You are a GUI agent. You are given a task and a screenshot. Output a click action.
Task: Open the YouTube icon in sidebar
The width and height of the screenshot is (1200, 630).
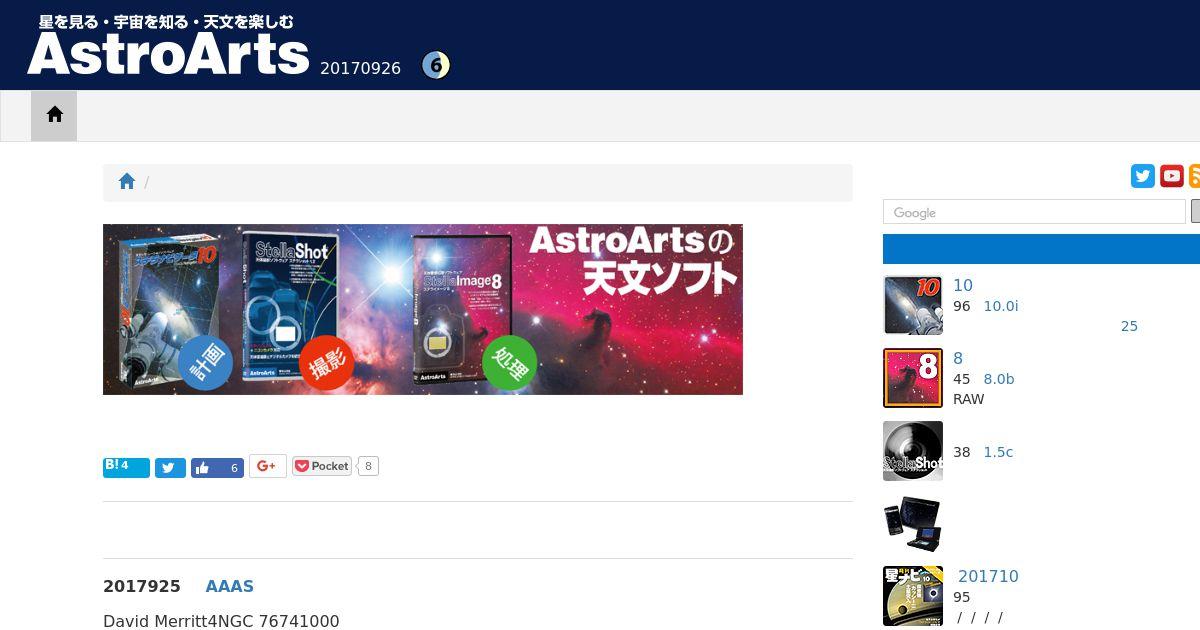click(x=1172, y=176)
